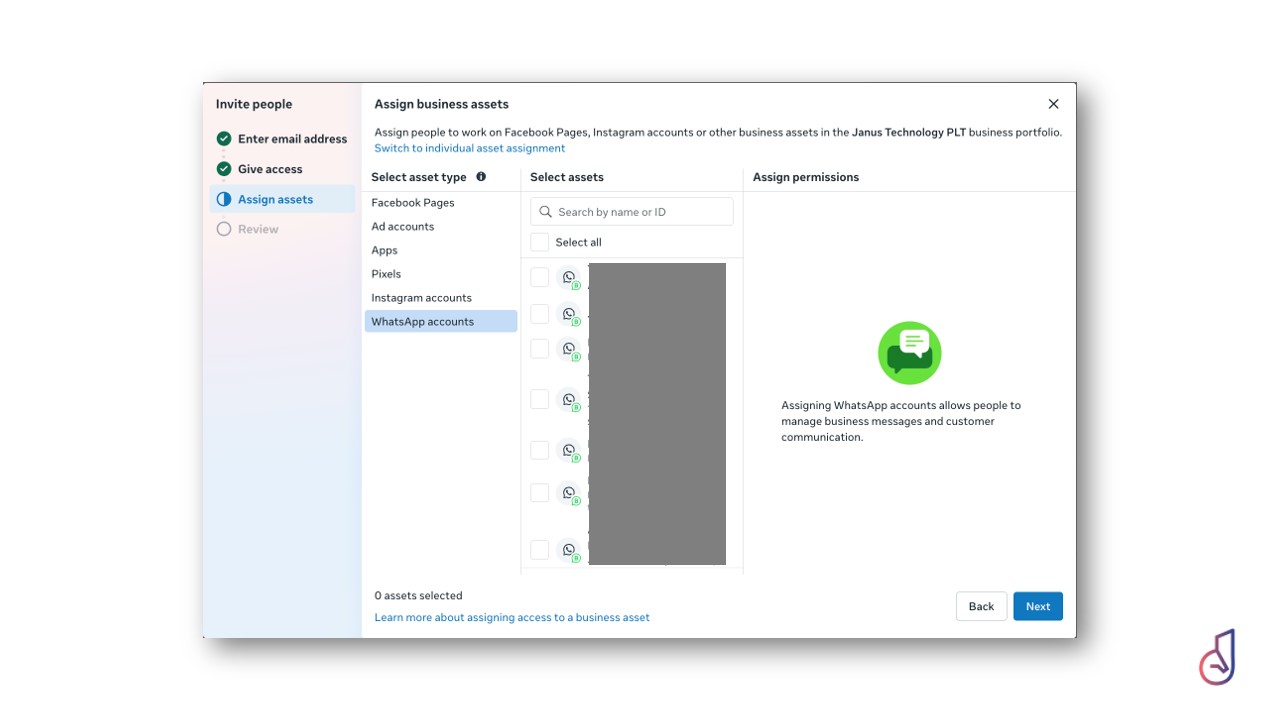Click the last visible WhatsApp account icon

click(569, 550)
